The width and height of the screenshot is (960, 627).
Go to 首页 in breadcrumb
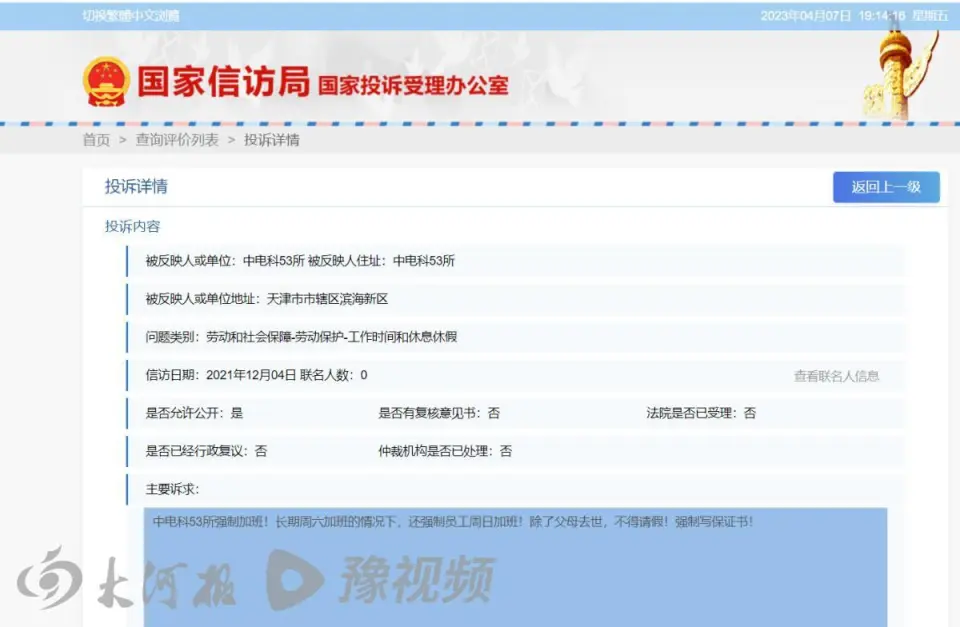[x=96, y=140]
